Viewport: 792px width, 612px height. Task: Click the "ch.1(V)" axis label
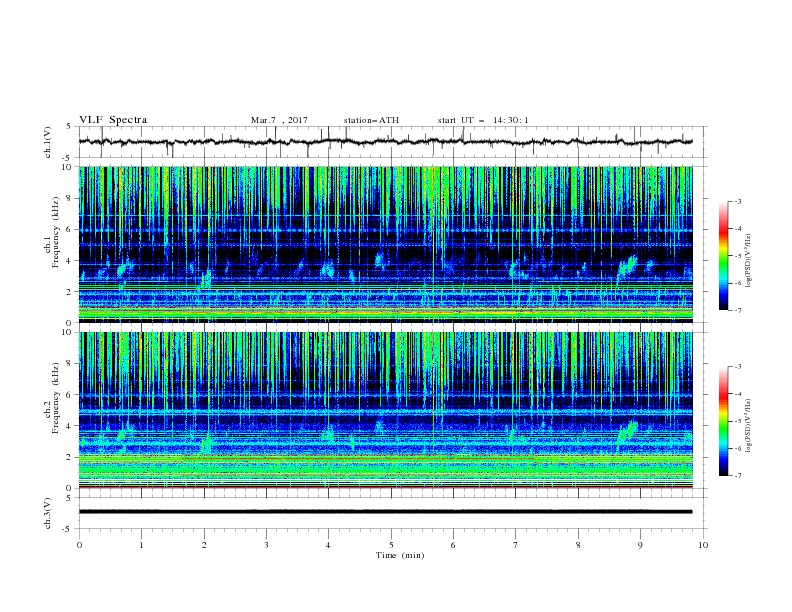48,142
